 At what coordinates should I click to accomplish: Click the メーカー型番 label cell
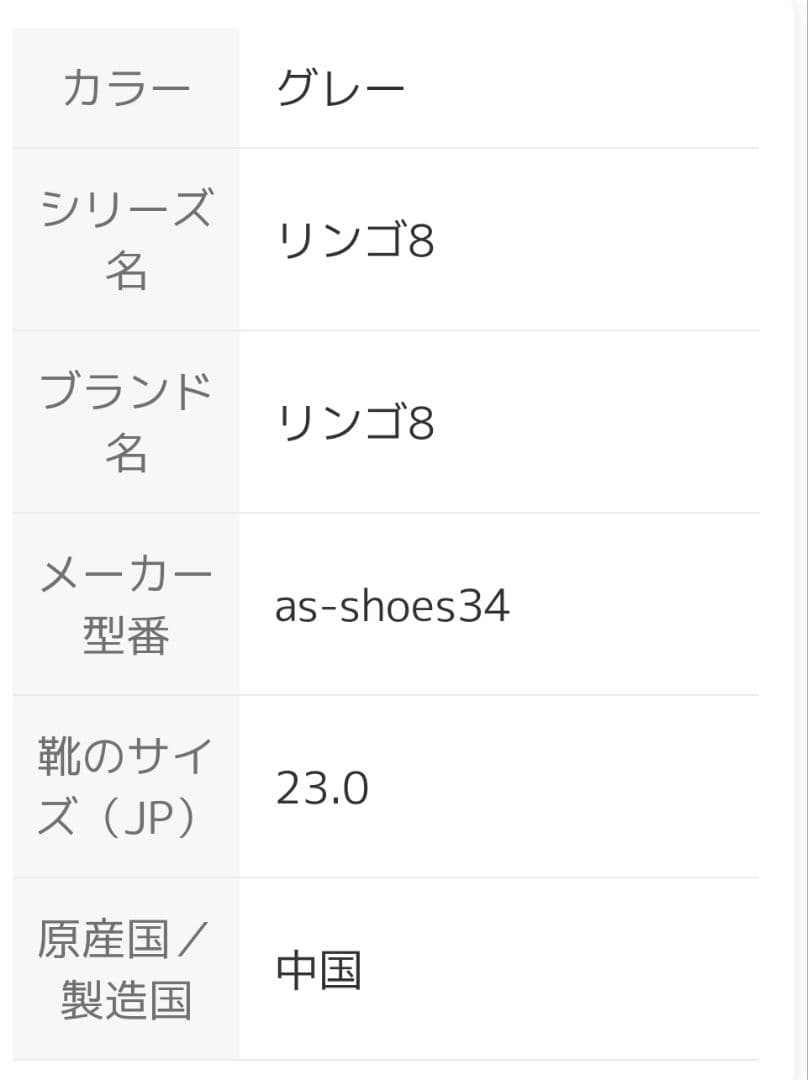tap(126, 605)
